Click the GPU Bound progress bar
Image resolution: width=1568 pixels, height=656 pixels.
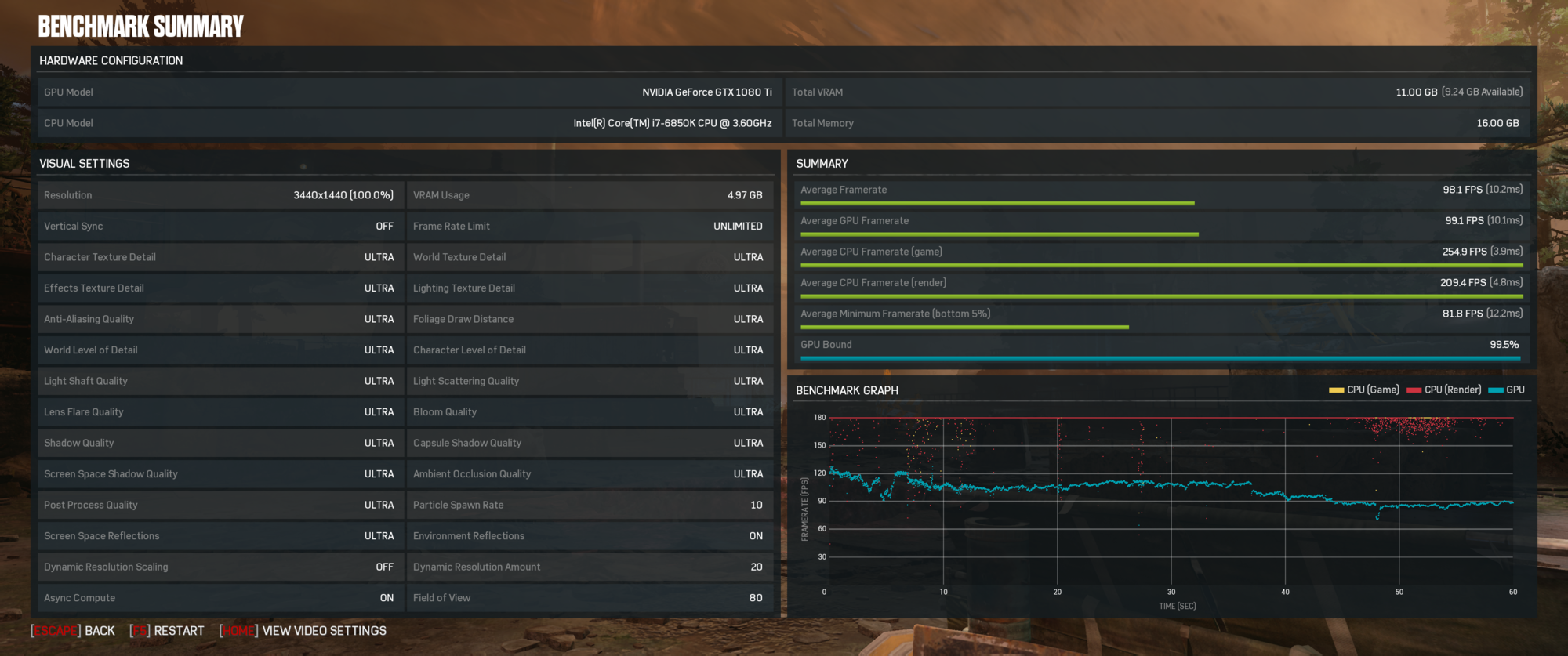(1160, 358)
